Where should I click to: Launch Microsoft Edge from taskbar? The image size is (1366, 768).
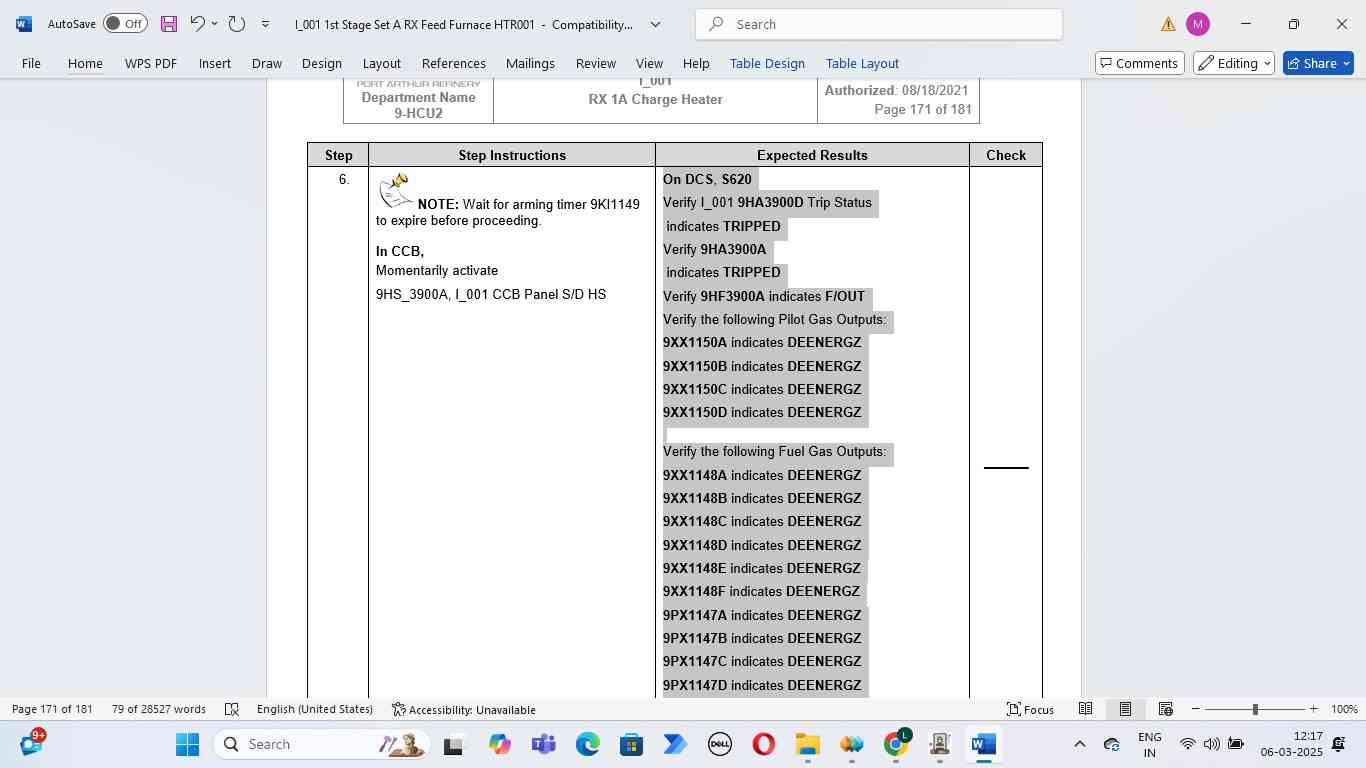(587, 744)
